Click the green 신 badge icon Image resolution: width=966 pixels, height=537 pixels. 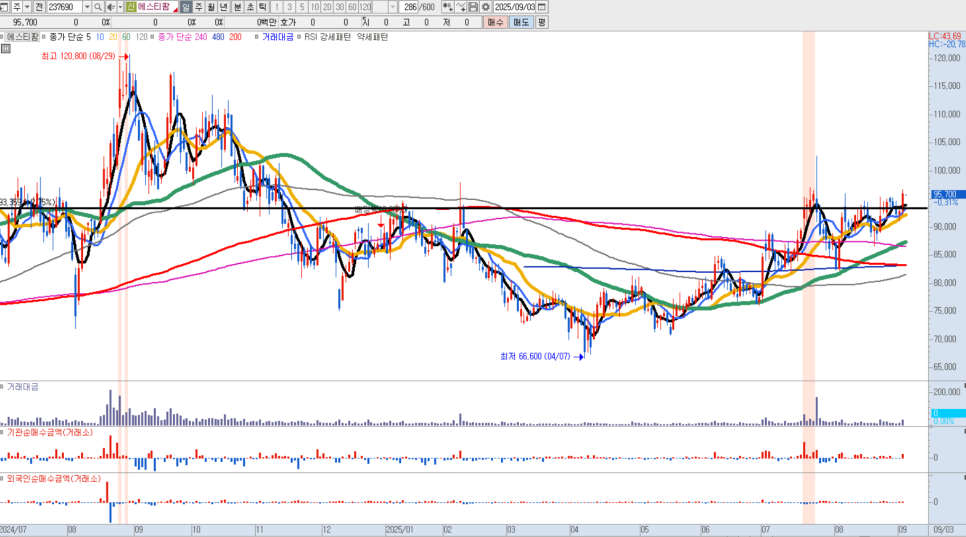tap(131, 7)
